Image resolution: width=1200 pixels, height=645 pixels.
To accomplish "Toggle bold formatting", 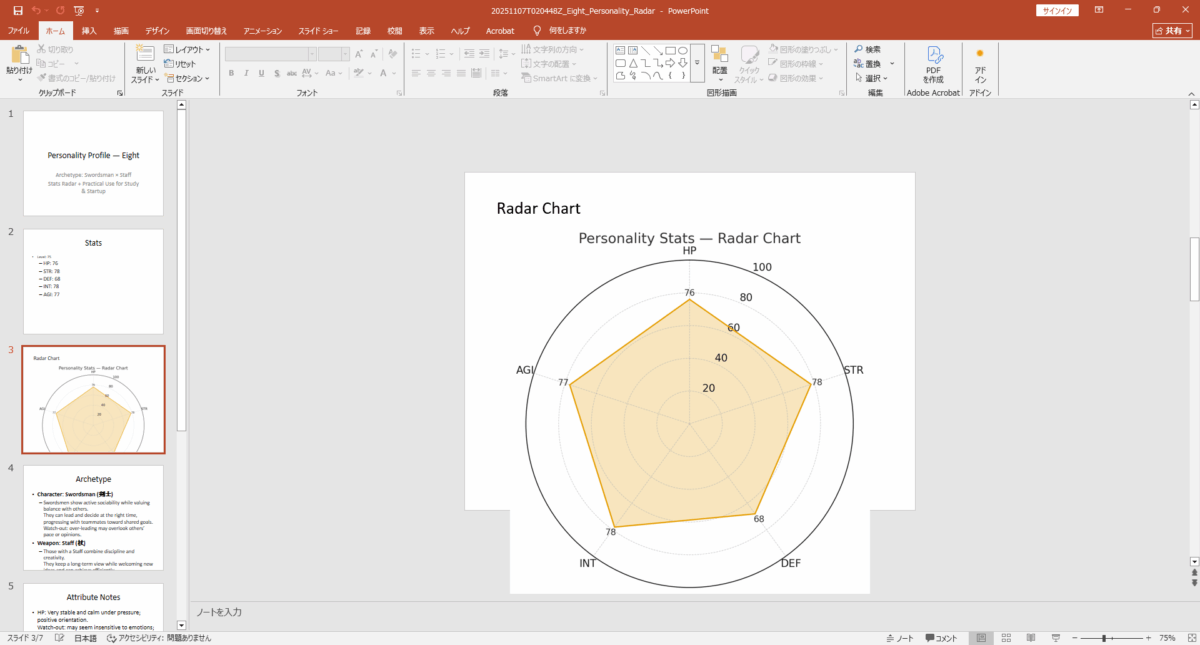I will tap(231, 73).
